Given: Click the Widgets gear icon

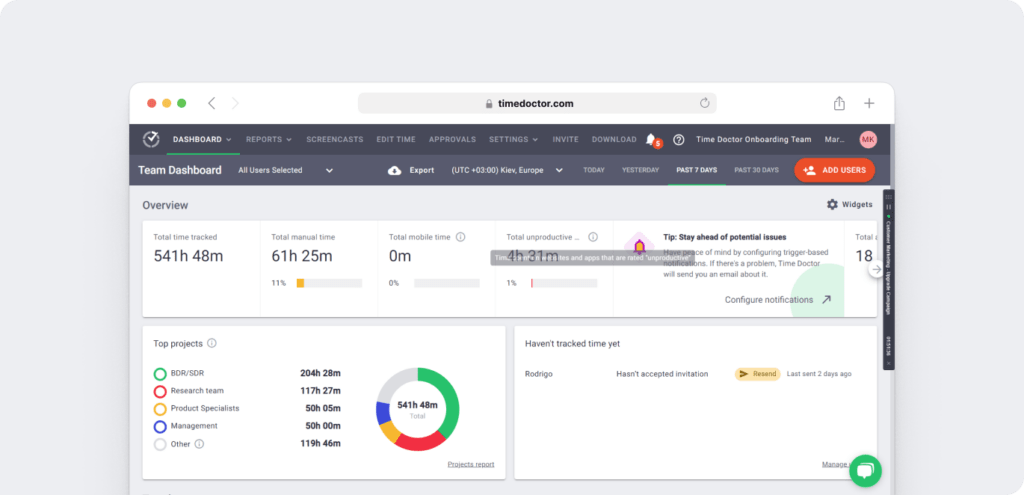Looking at the screenshot, I should 832,204.
